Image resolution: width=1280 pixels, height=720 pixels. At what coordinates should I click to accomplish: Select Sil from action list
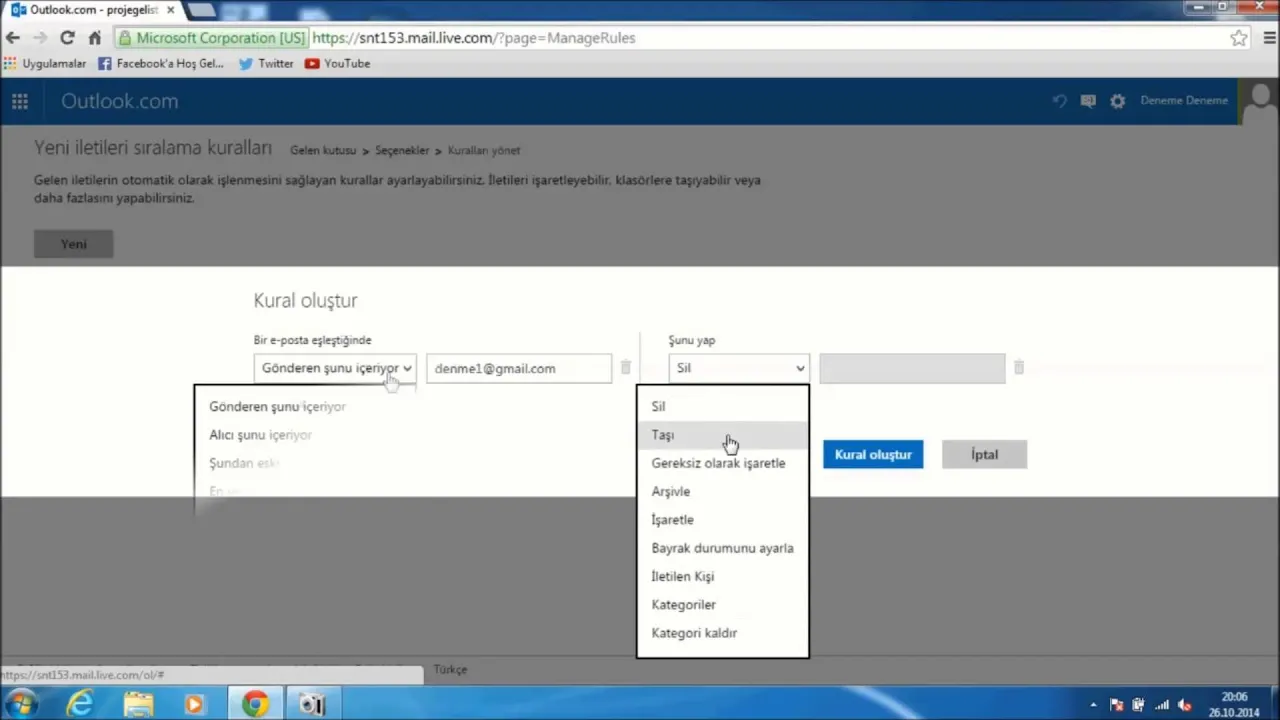(722, 406)
